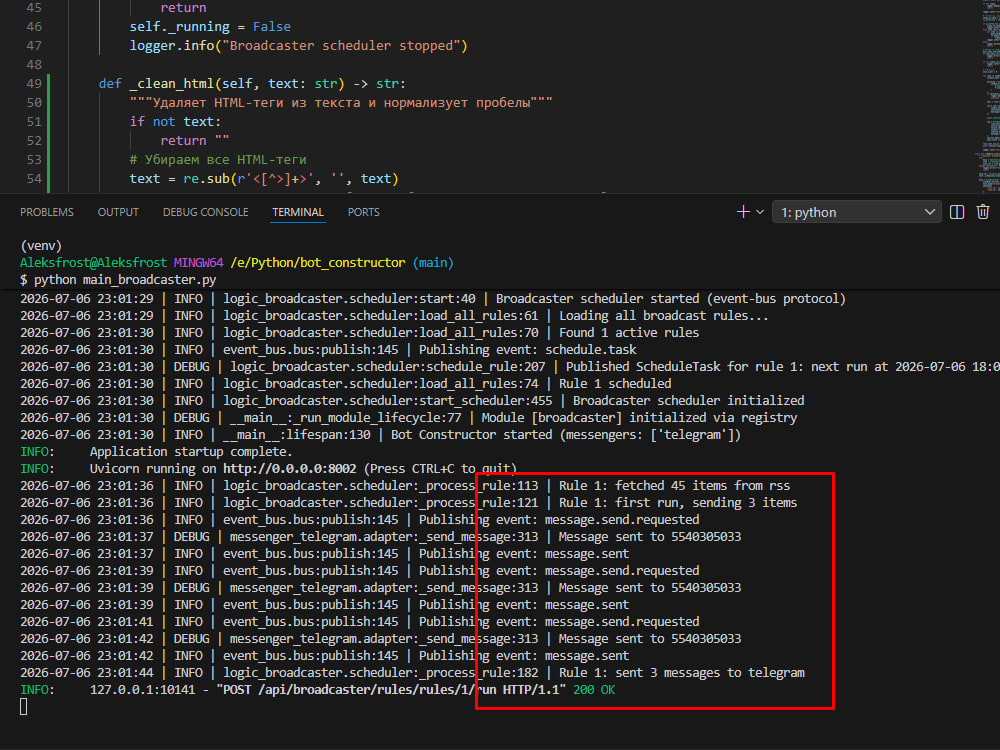Click the 'self._running = False' code line
This screenshot has width=1000, height=750.
pos(210,27)
